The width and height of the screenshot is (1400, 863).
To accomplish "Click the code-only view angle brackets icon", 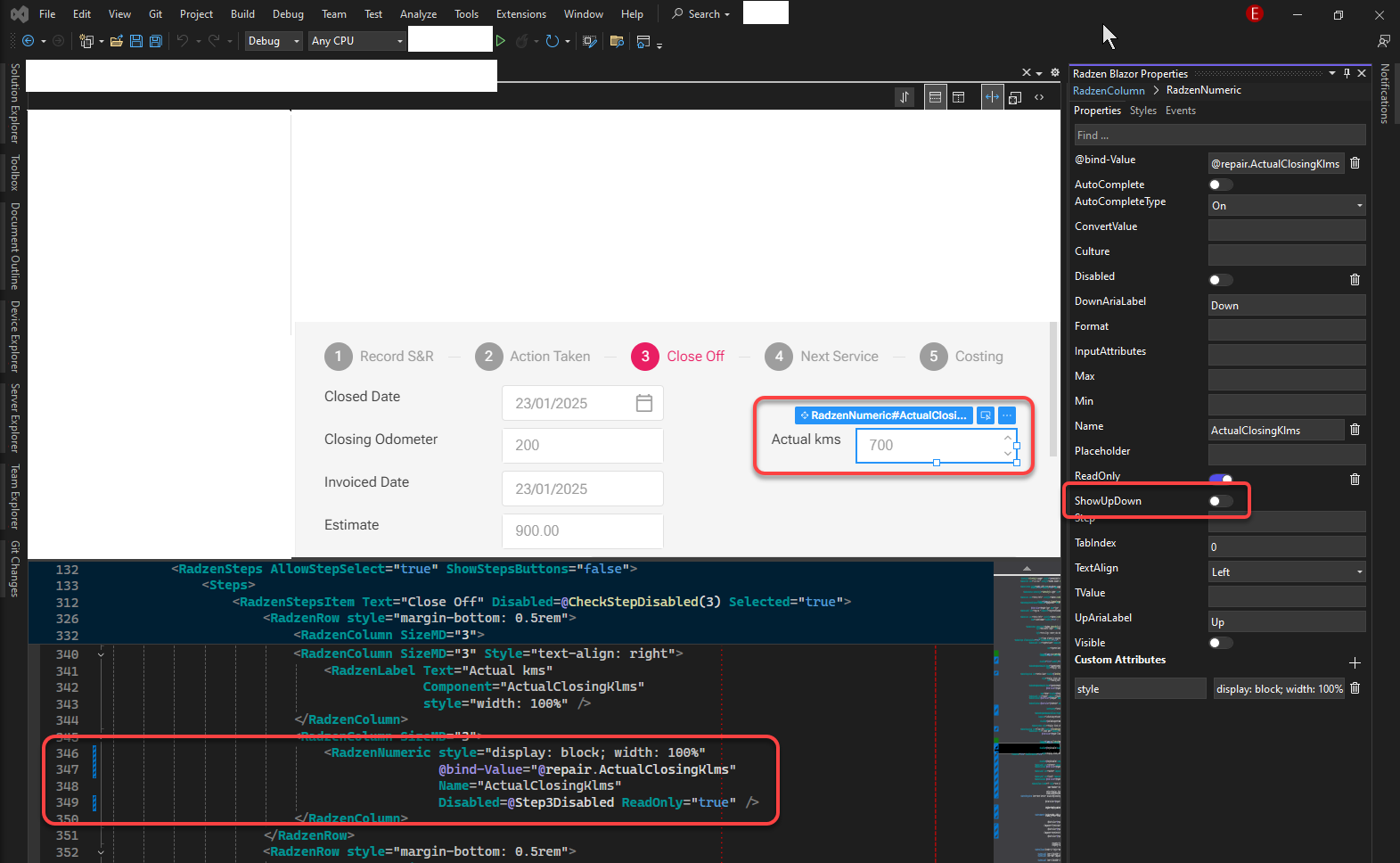I will point(1039,97).
